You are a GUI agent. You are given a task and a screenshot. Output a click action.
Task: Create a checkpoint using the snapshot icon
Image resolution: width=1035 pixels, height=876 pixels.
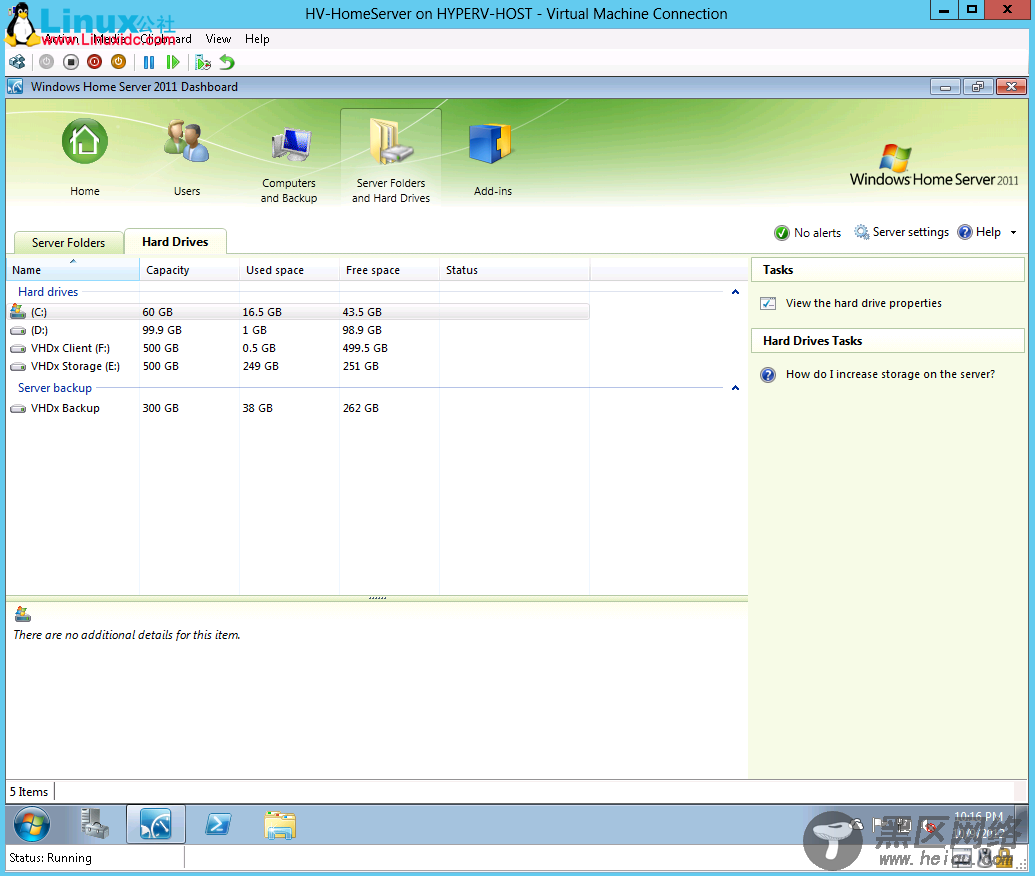click(203, 62)
